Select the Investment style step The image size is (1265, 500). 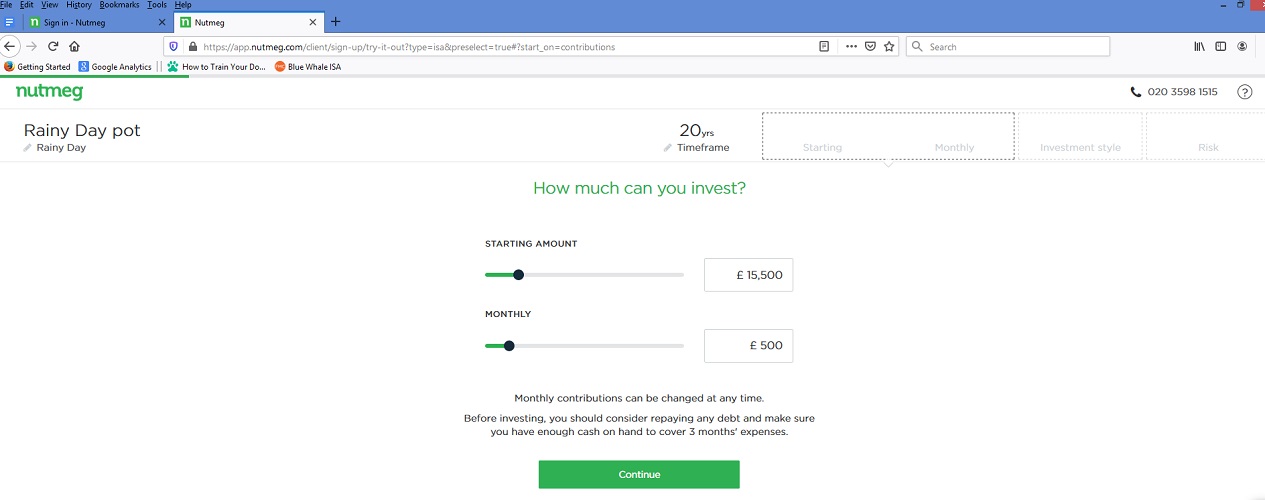point(1080,137)
